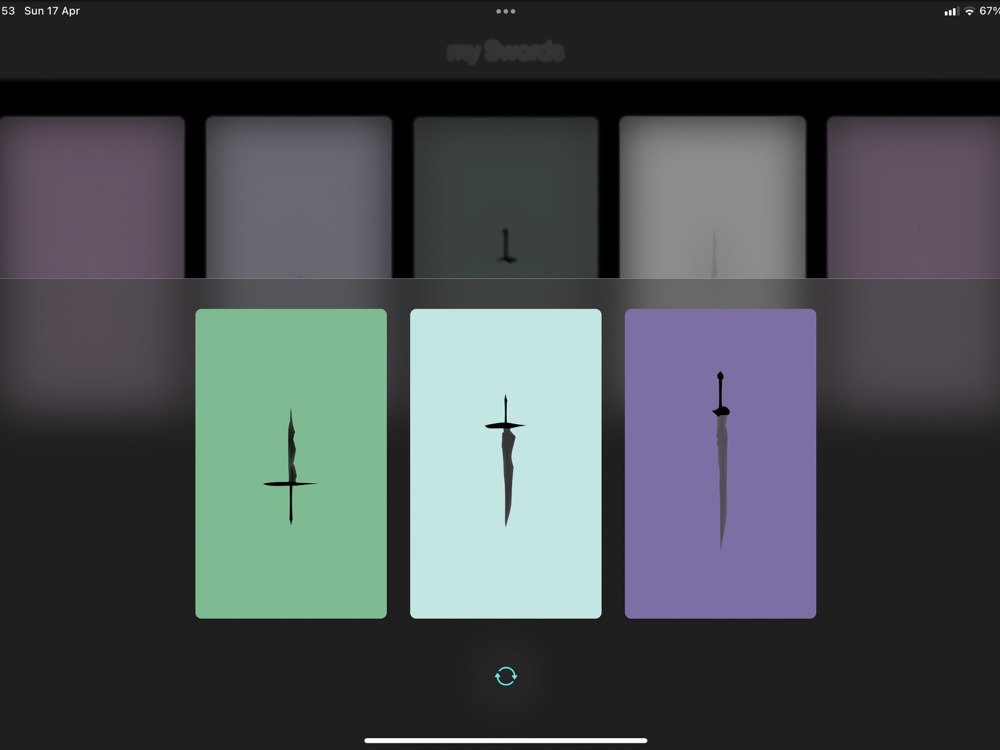1000x750 pixels.
Task: Select the green sword card
Action: coord(291,464)
